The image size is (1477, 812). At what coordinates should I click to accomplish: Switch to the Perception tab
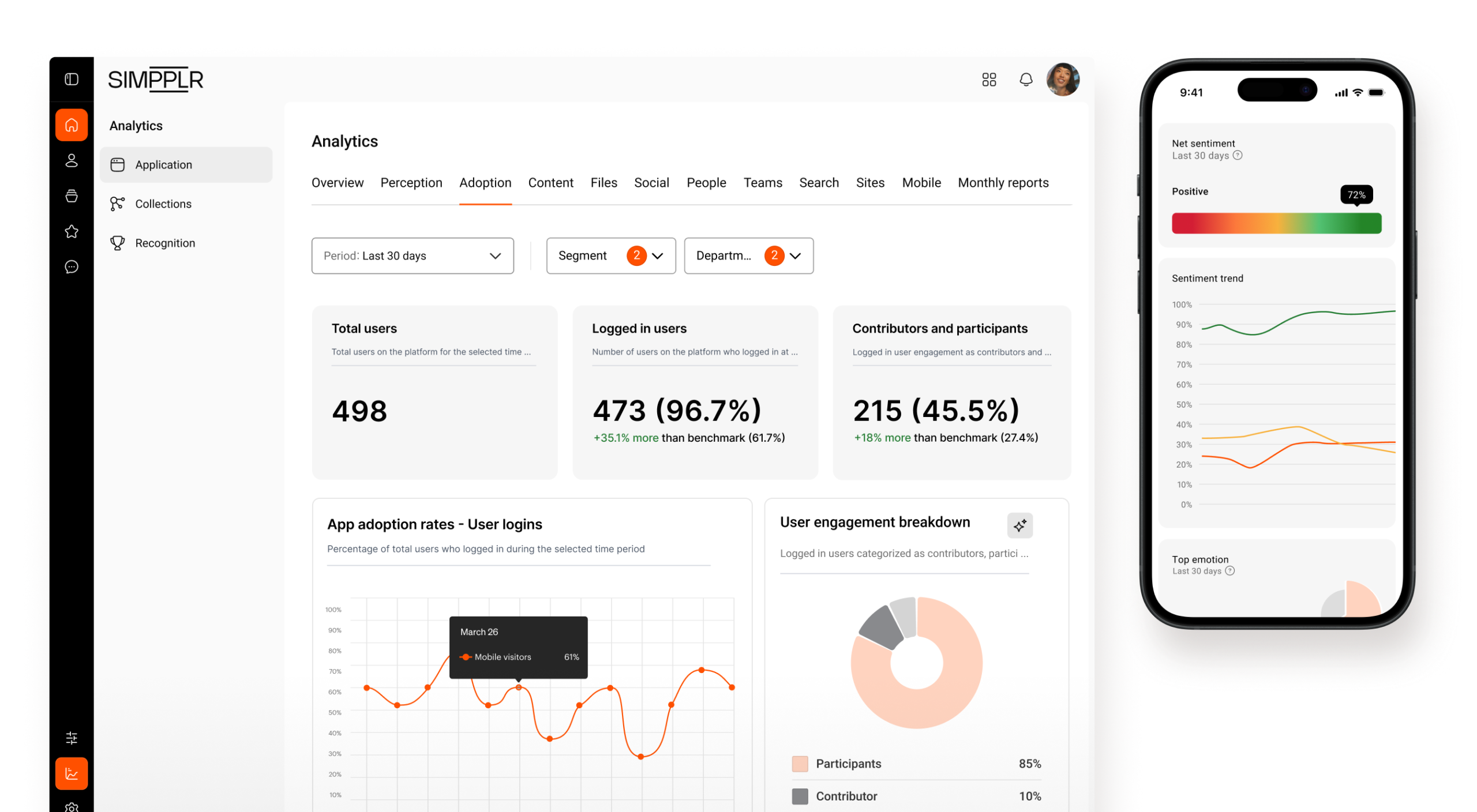411,183
